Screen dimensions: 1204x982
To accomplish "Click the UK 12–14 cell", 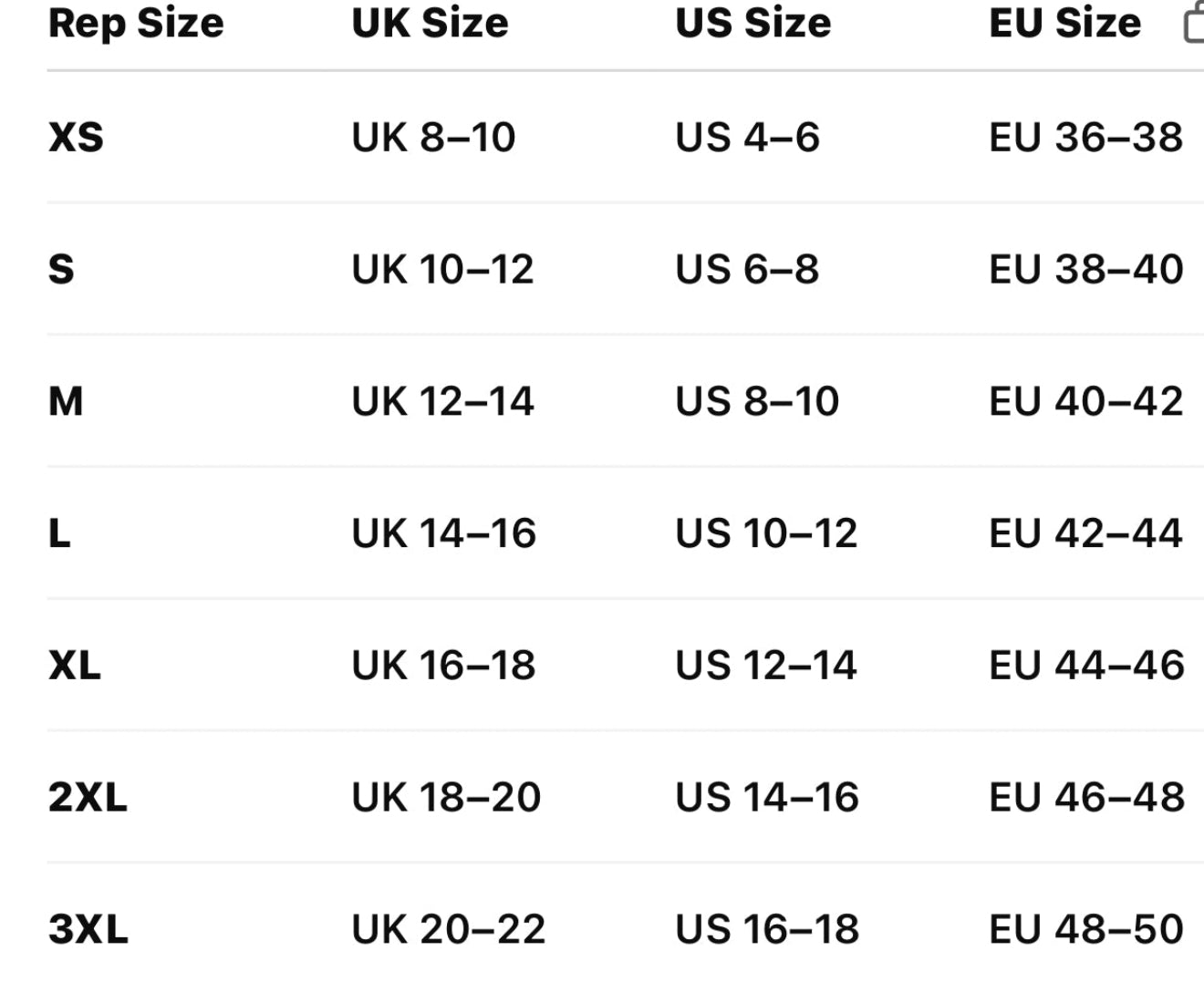I will tap(442, 402).
